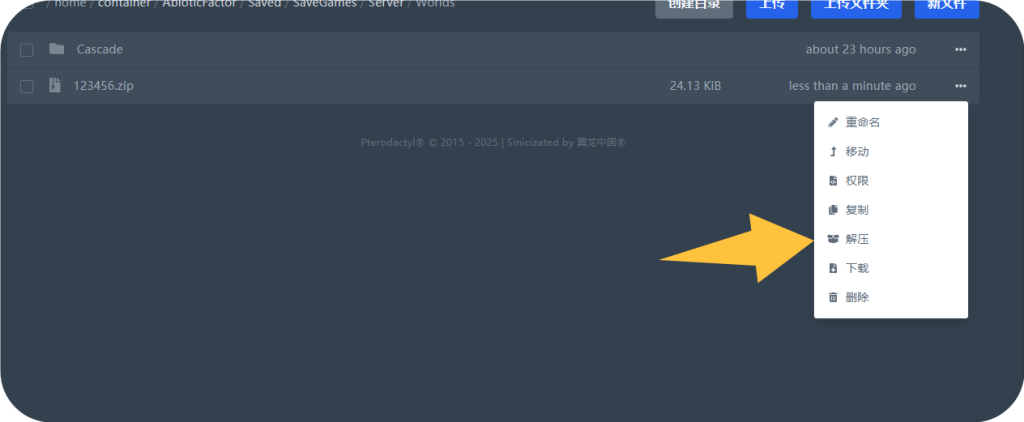This screenshot has width=1024, height=422.
Task: Toggle the three-dot menu for 123456.zip
Action: click(960, 86)
